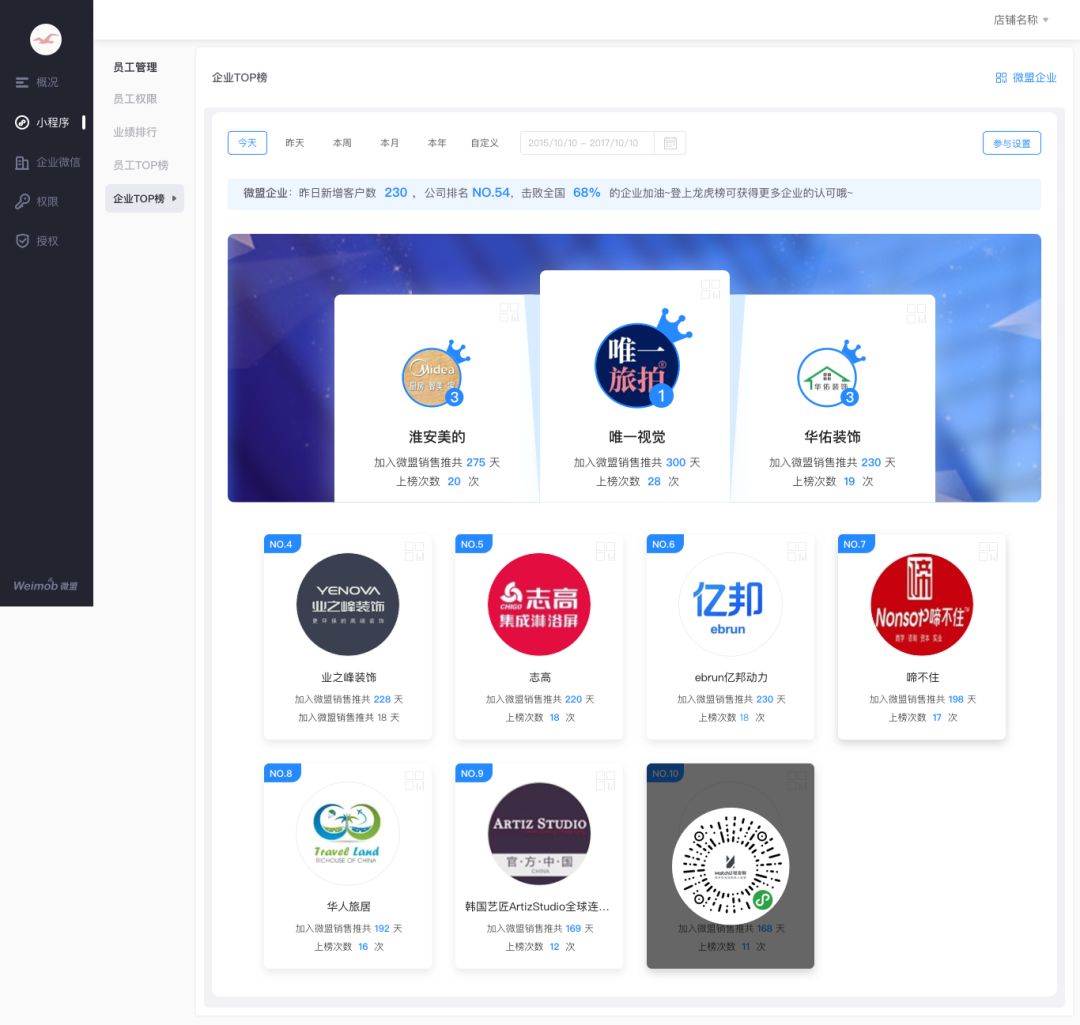Click the 韩国艺匠ArtizStudio全球连… name
Image resolution: width=1080 pixels, height=1025 pixels.
pos(537,907)
